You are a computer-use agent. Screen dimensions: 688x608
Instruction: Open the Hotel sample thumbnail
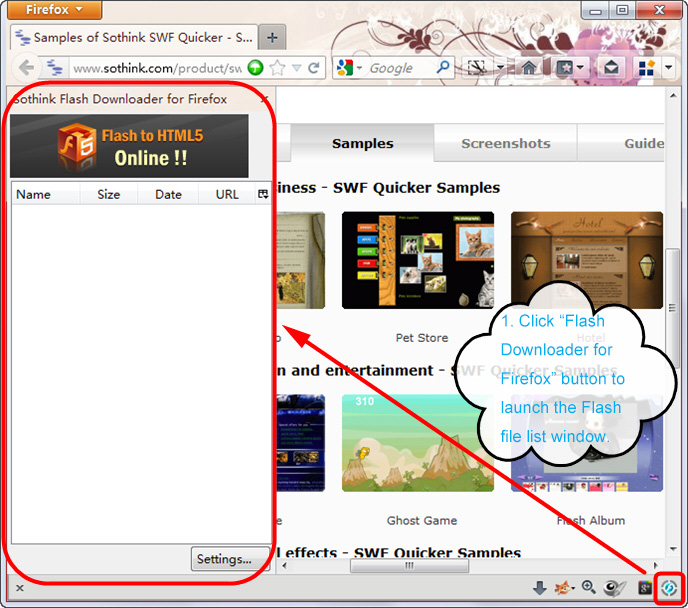[x=587, y=260]
